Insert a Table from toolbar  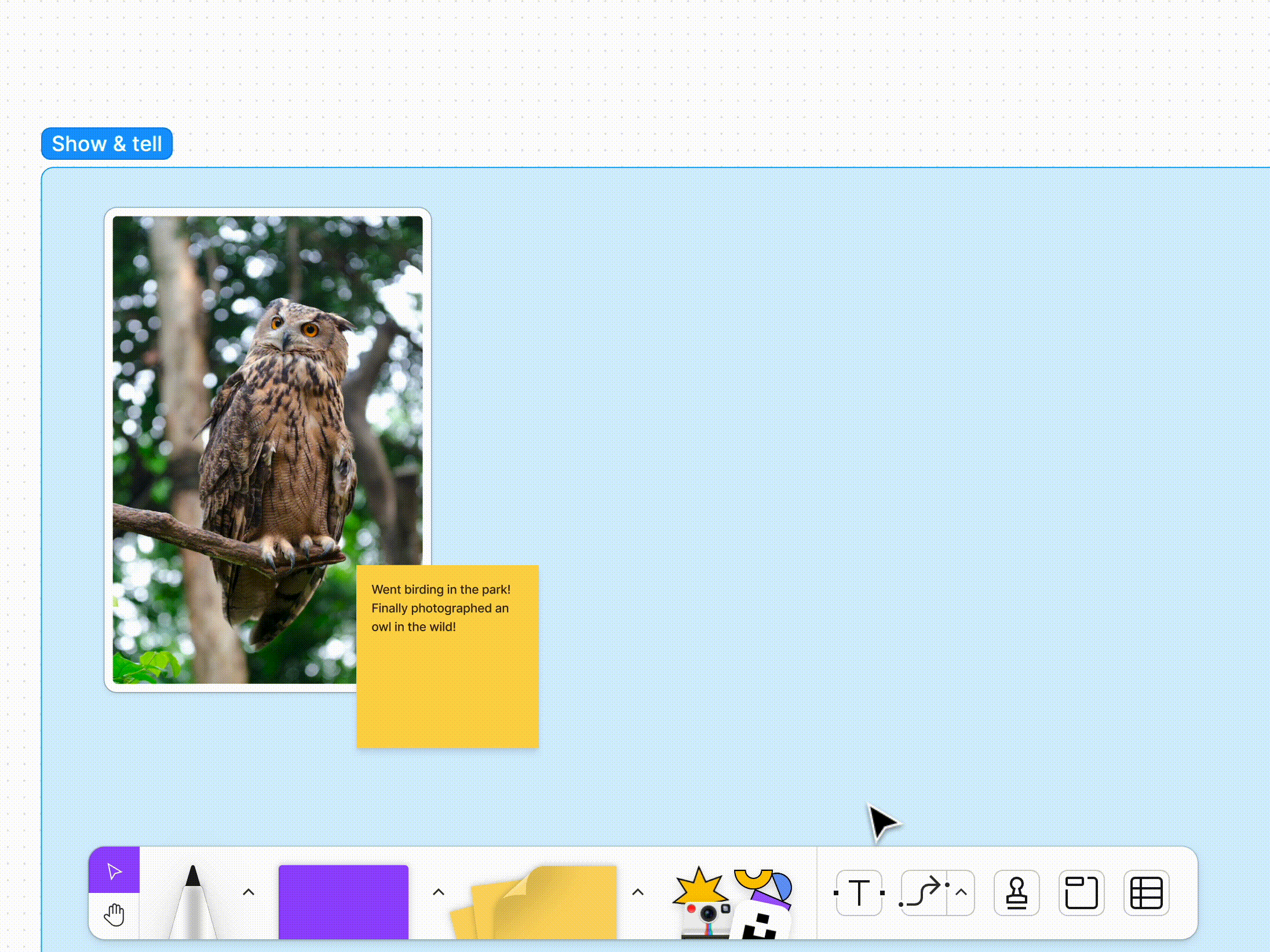click(1146, 892)
